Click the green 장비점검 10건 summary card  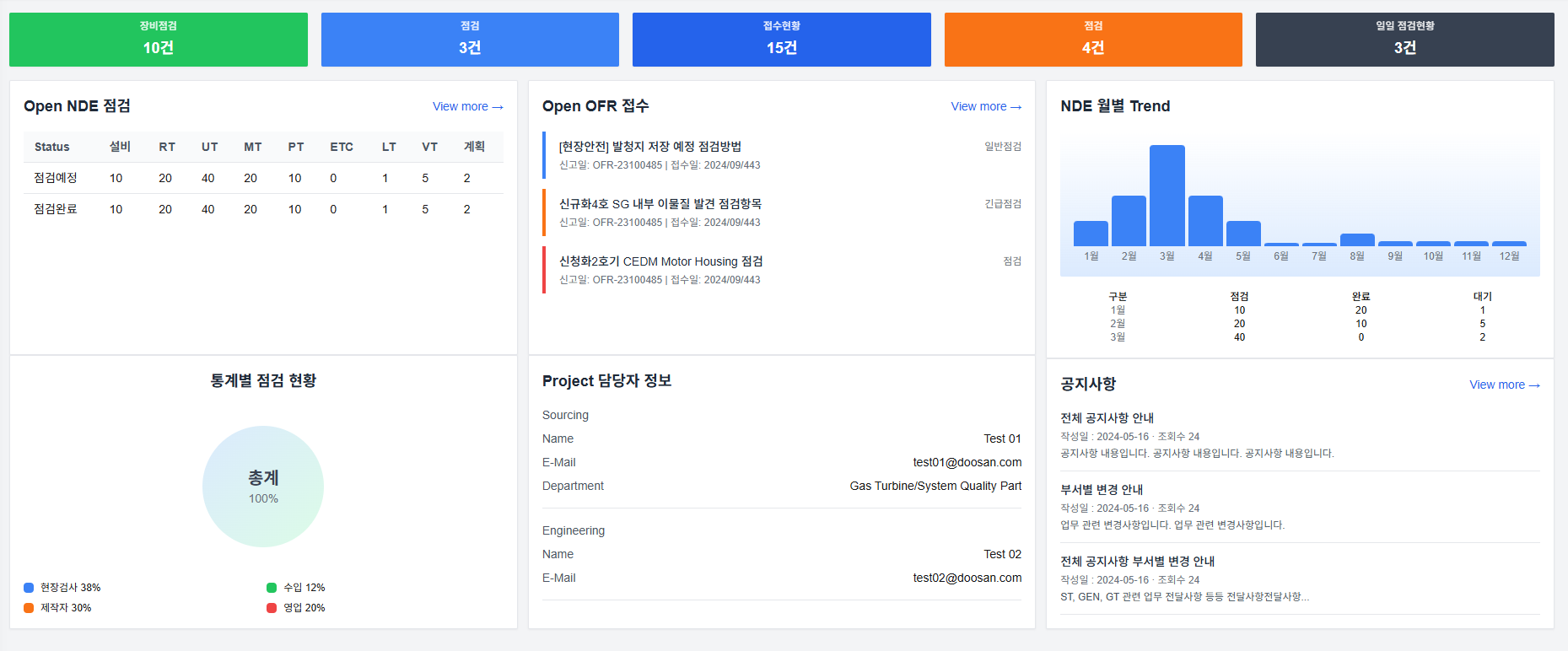[158, 40]
